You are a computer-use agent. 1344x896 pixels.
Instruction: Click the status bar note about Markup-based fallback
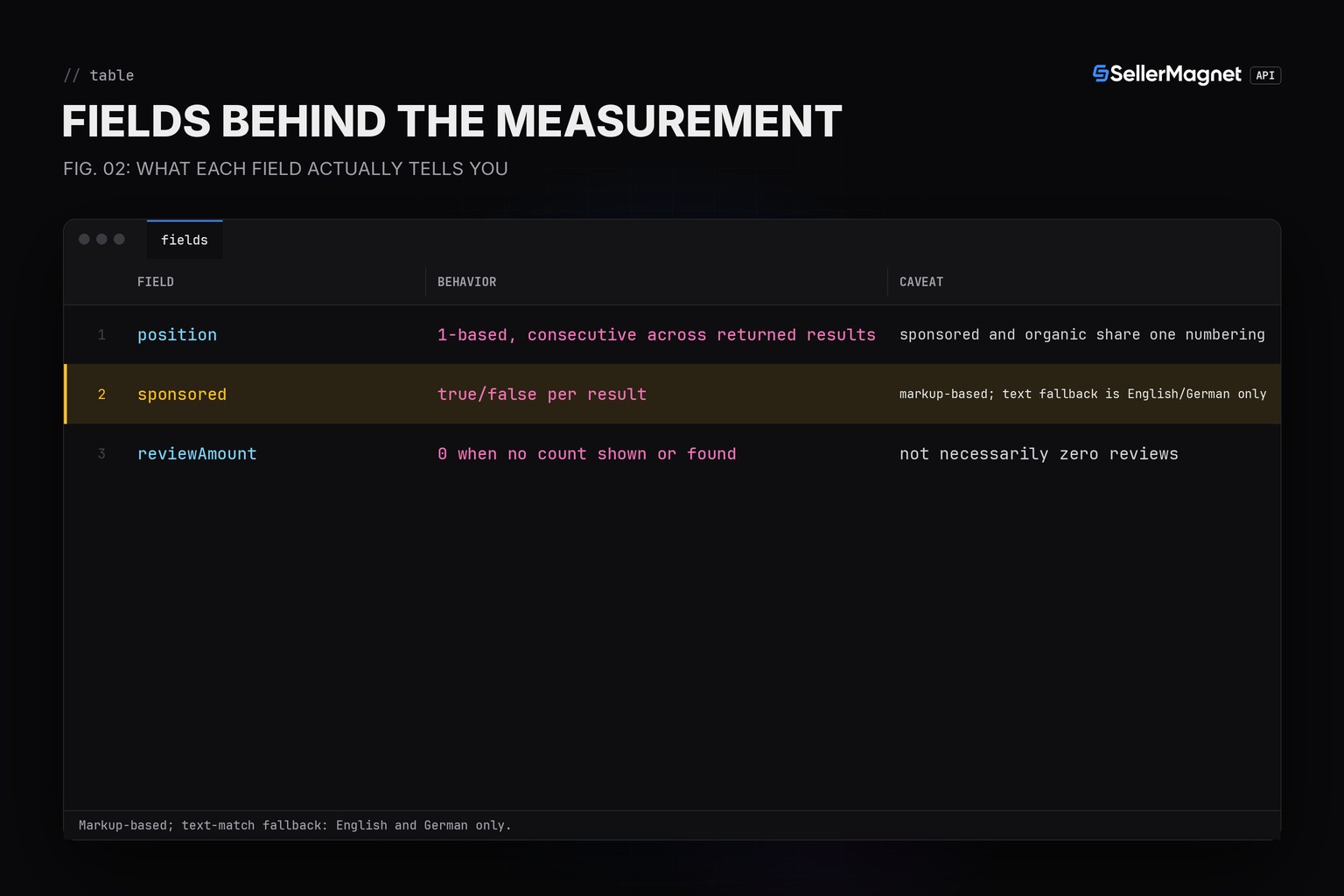point(295,825)
